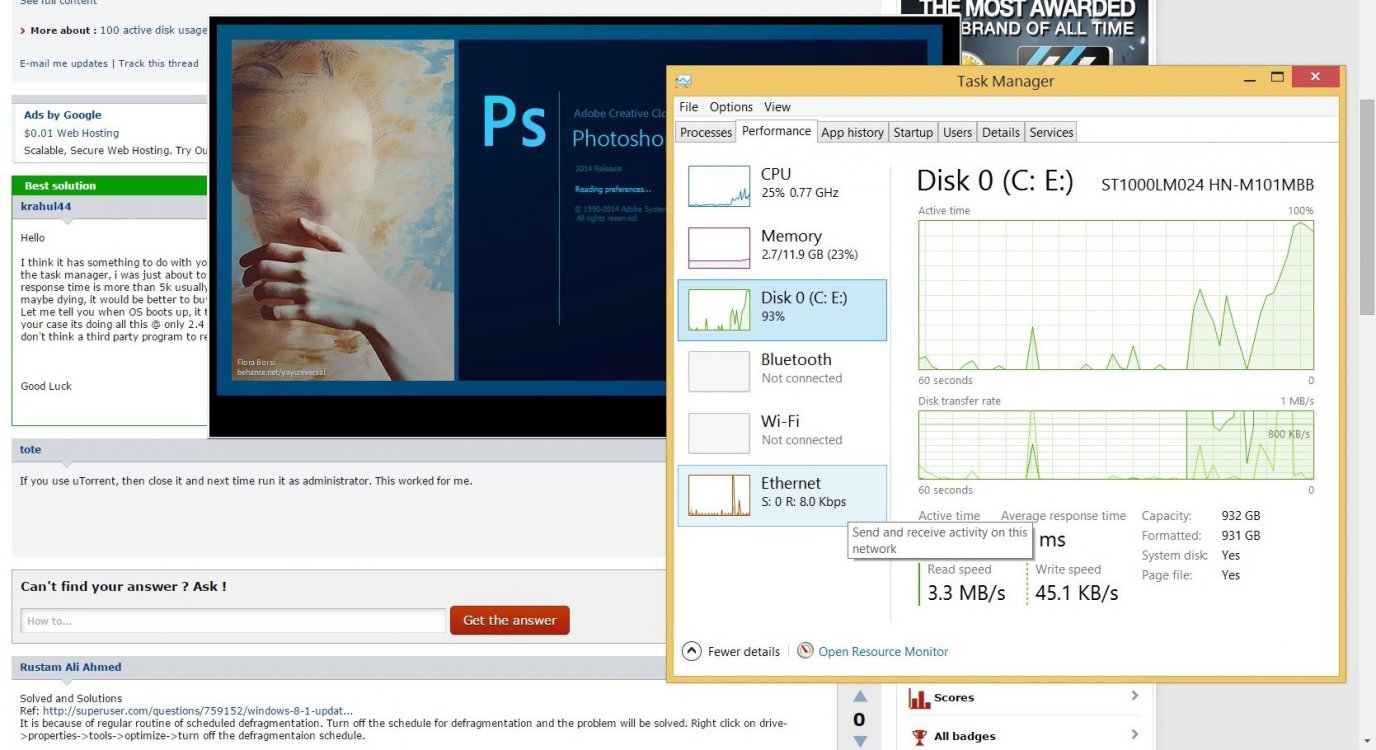1376x750 pixels.
Task: Click the How to... question input field
Action: pyautogui.click(x=233, y=621)
